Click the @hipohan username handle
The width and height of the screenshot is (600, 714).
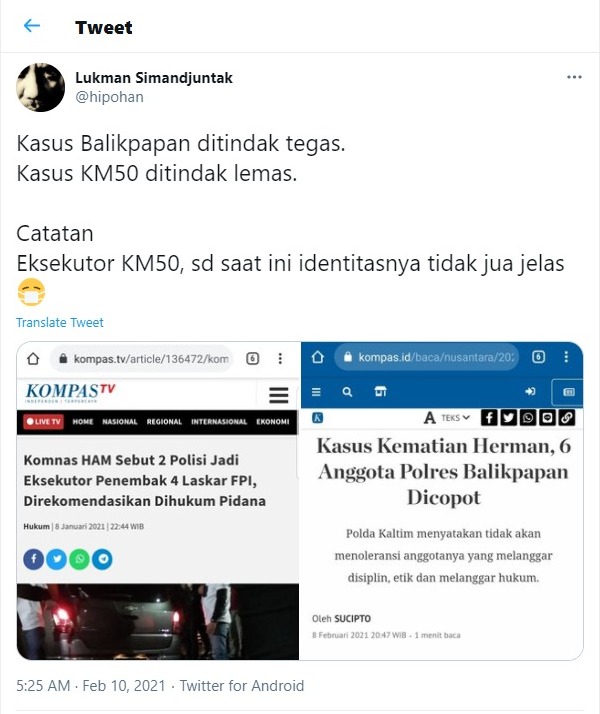click(109, 97)
